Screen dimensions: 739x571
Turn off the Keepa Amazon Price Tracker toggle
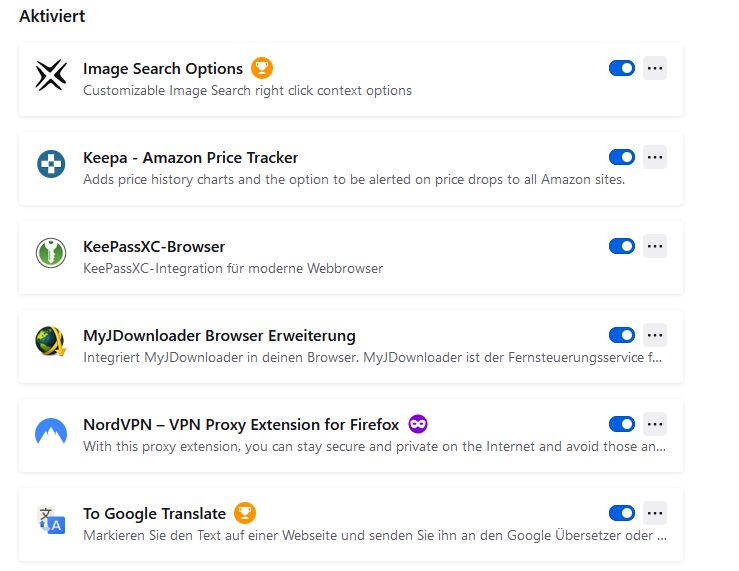621,157
